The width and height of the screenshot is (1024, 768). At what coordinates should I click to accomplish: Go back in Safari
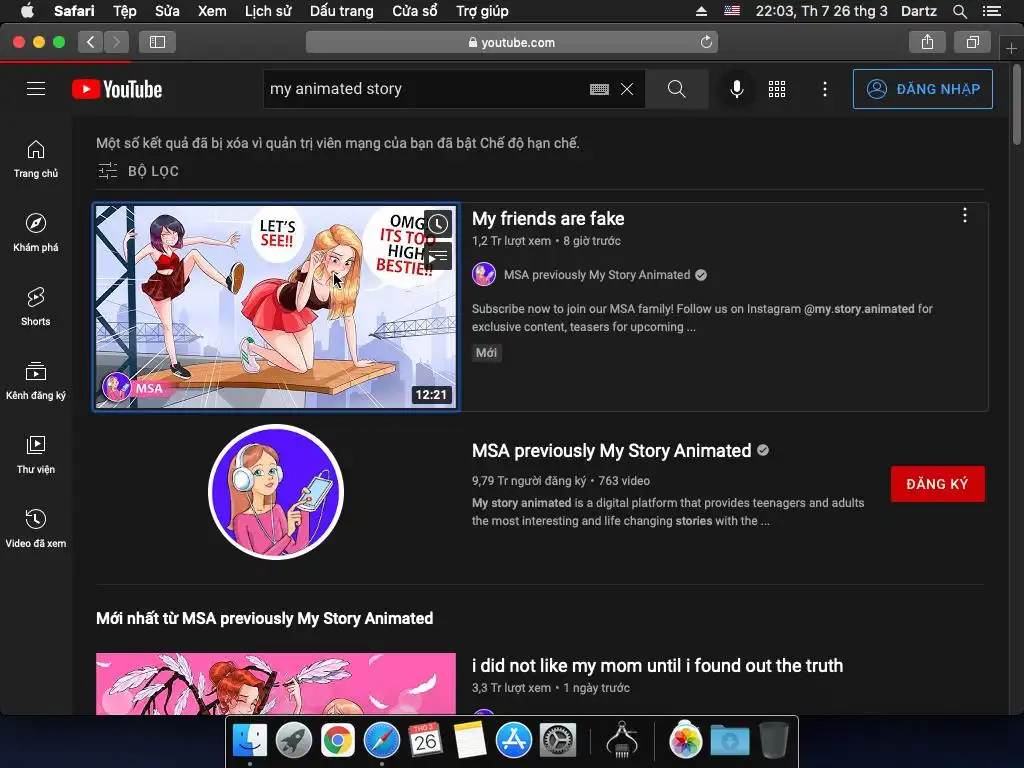tap(91, 42)
